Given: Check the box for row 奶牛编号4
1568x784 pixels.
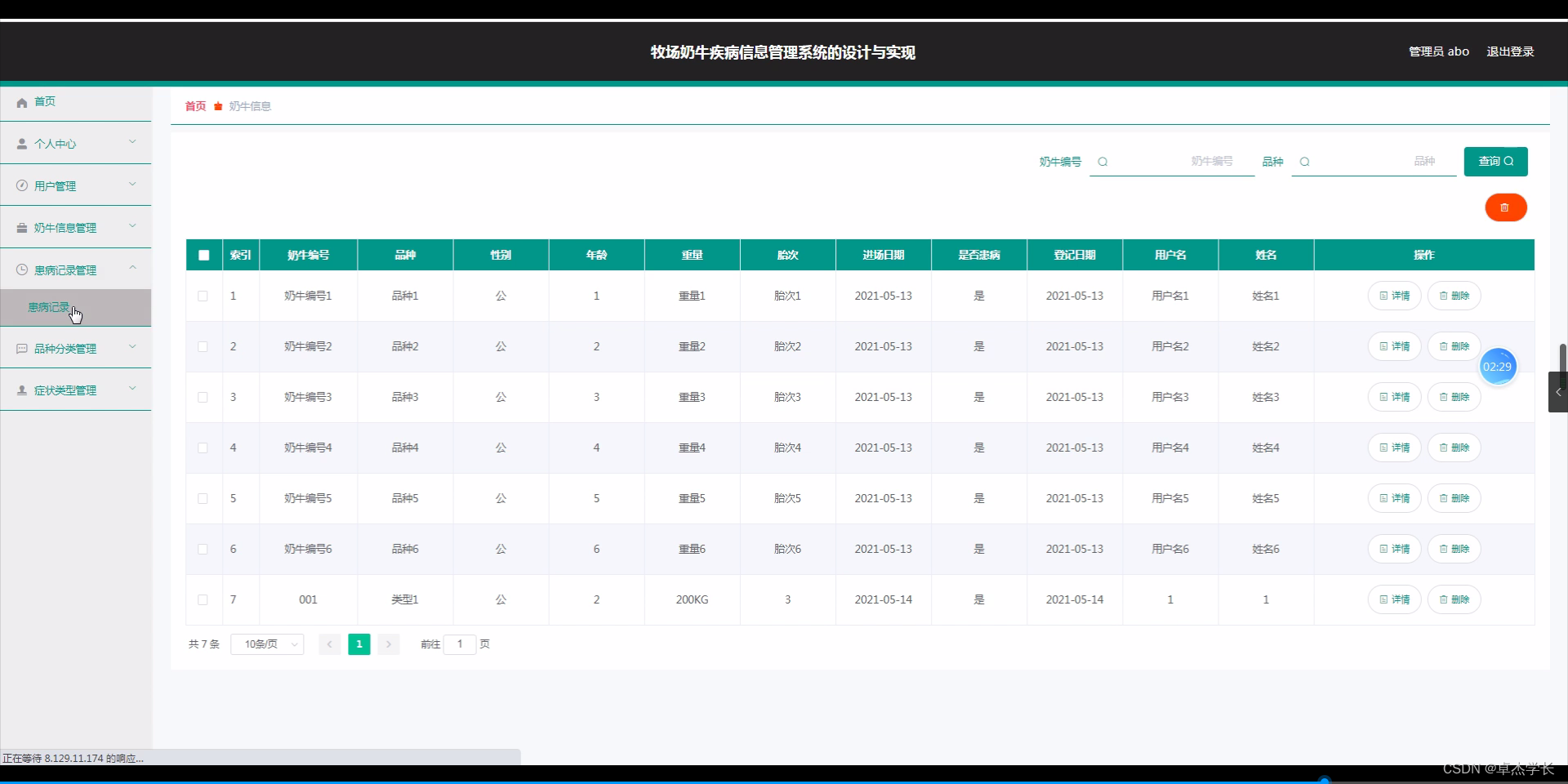Looking at the screenshot, I should click(x=203, y=448).
